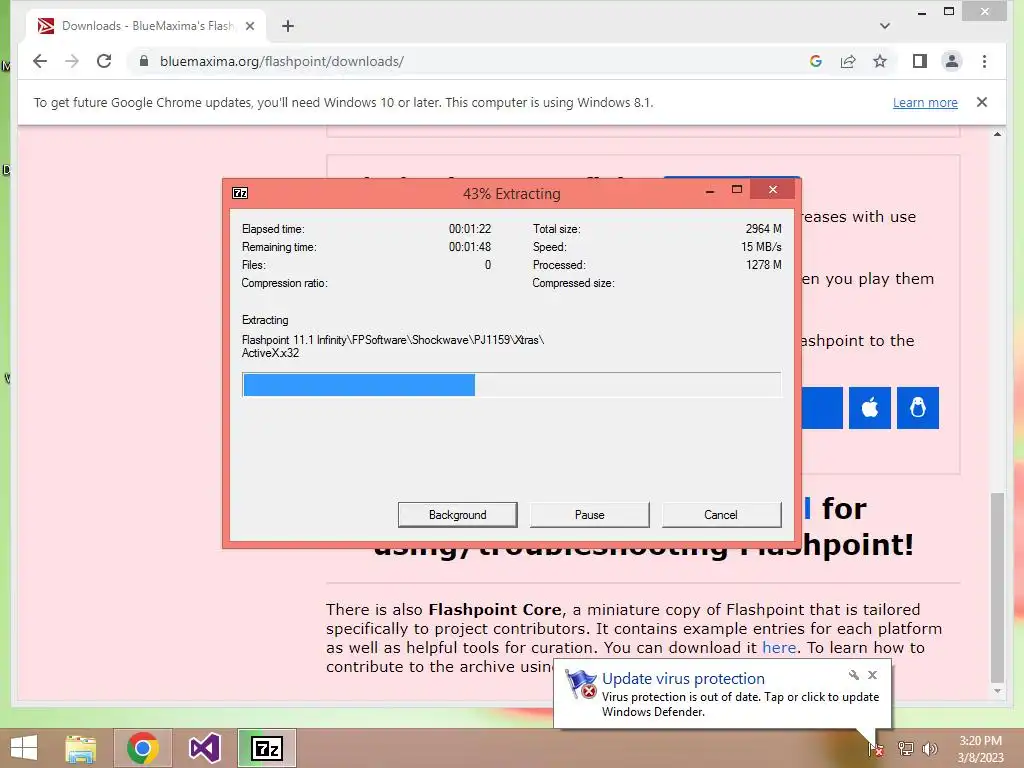Maximize the 7-Zip extracting dialog
The height and width of the screenshot is (768, 1024).
pyautogui.click(x=737, y=190)
